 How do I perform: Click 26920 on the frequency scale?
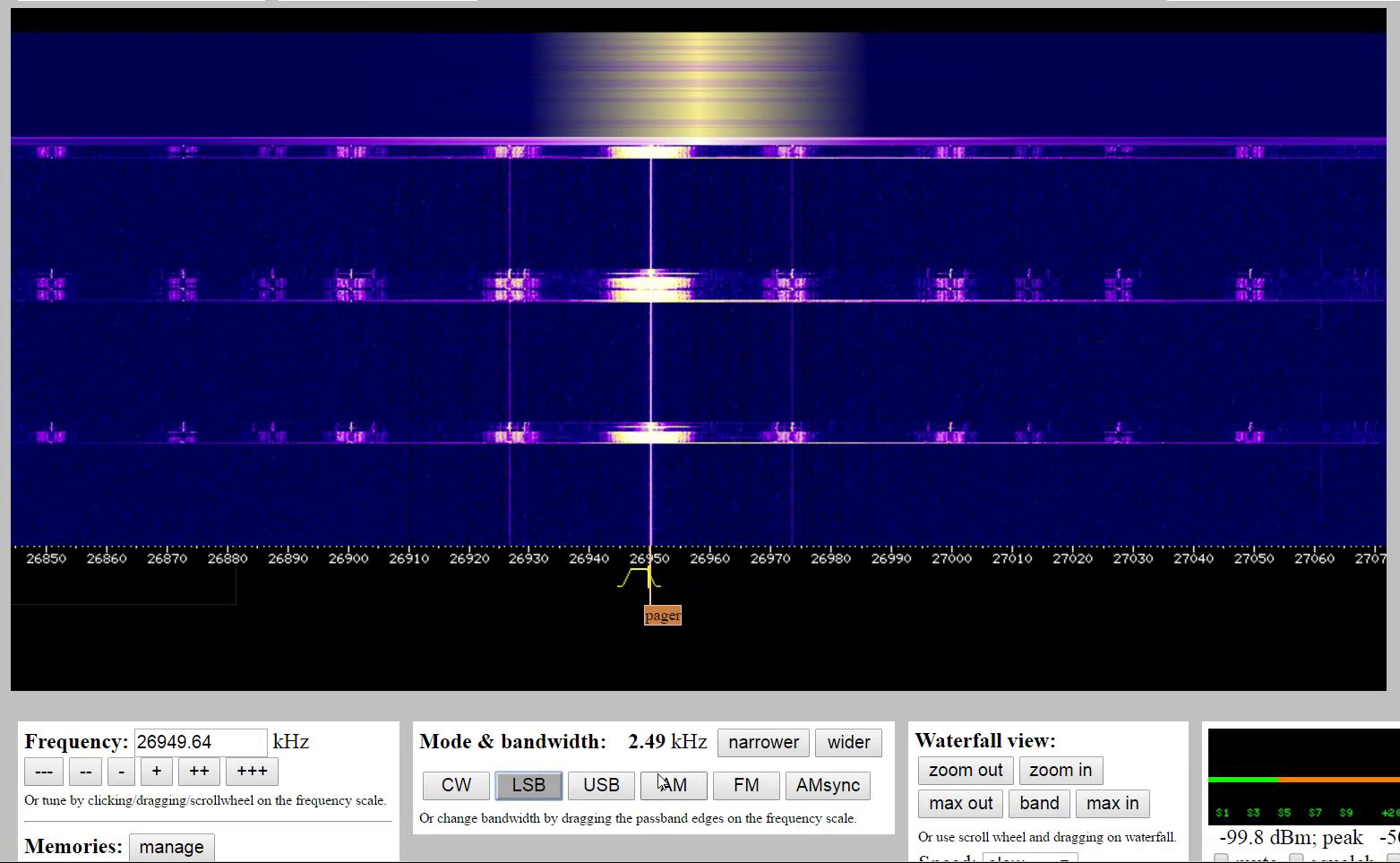469,558
